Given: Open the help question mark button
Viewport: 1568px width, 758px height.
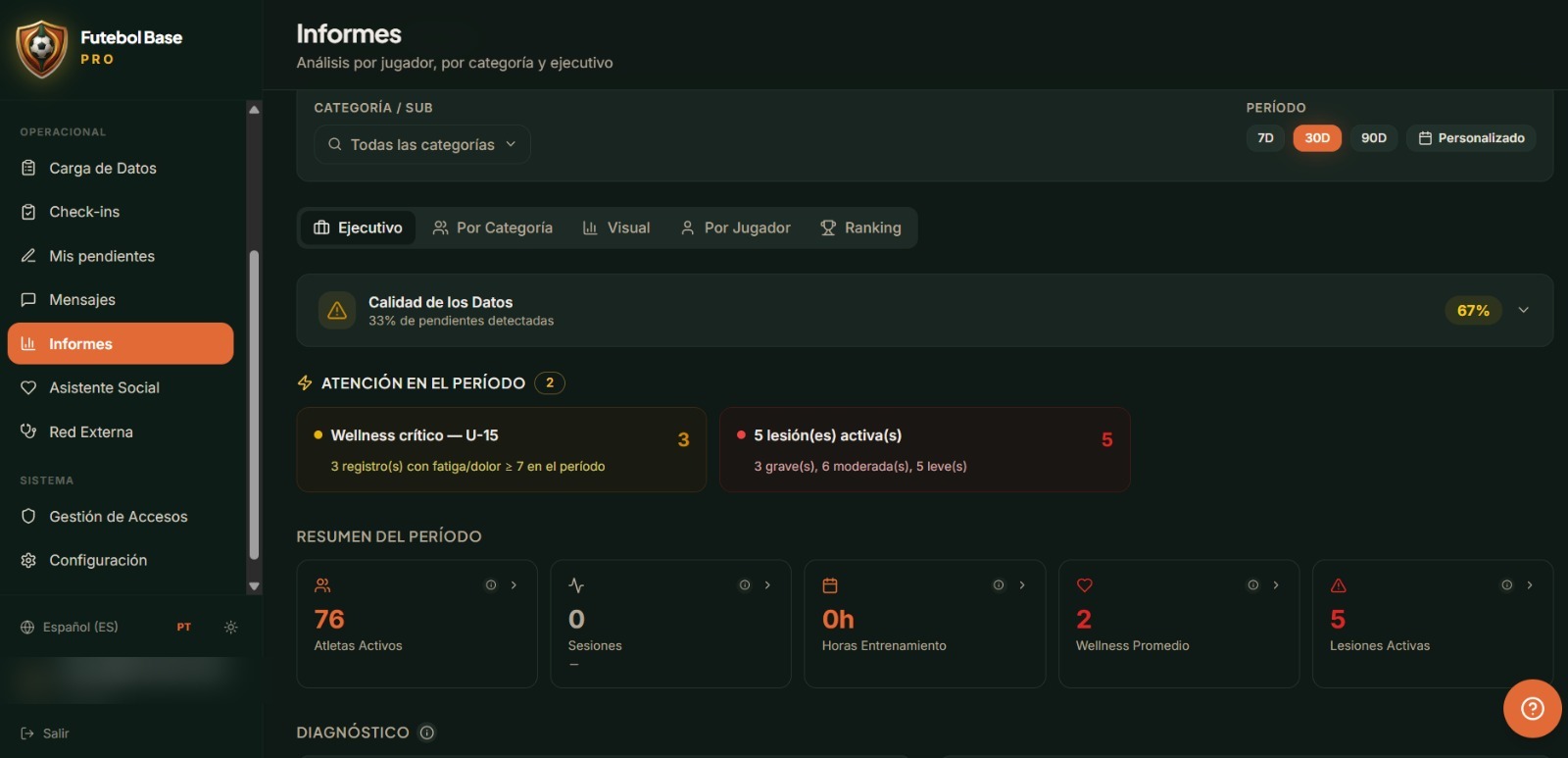Looking at the screenshot, I should (1533, 708).
